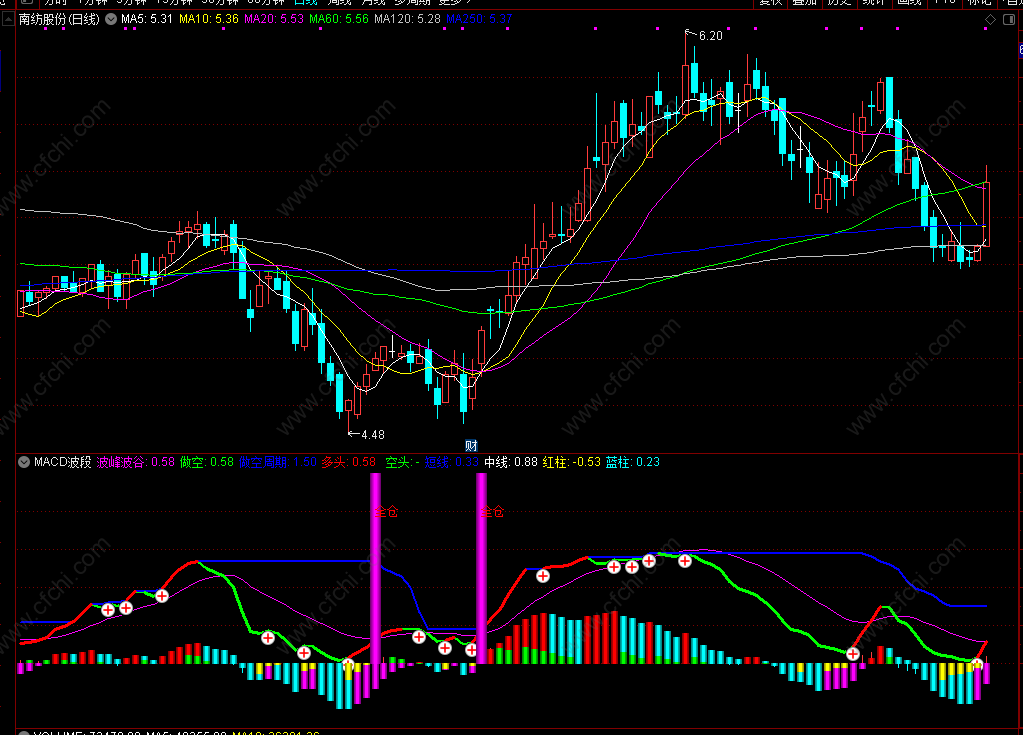
Task: Click the yellow 红柱: -0.53 value
Action: pos(572,462)
